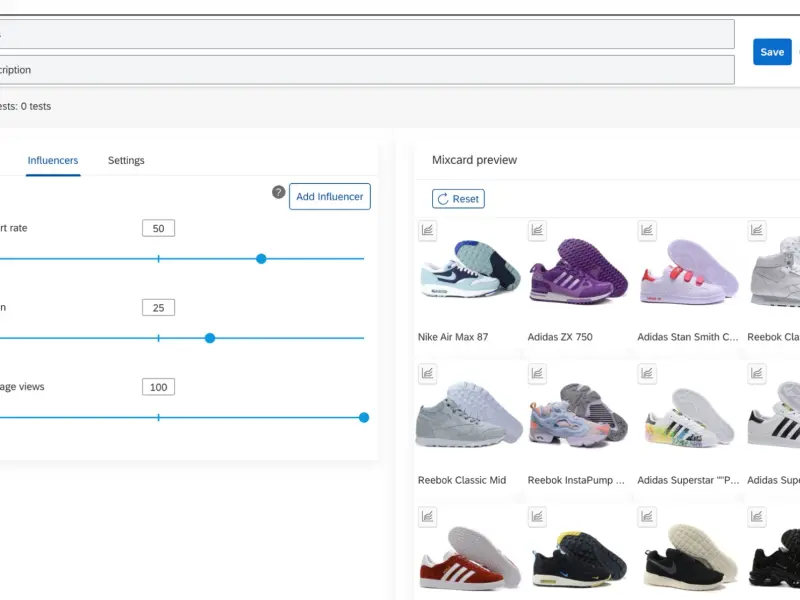The image size is (800, 600).
Task: Open analytics icon on Adidas Stan Smith card
Action: coord(647,231)
